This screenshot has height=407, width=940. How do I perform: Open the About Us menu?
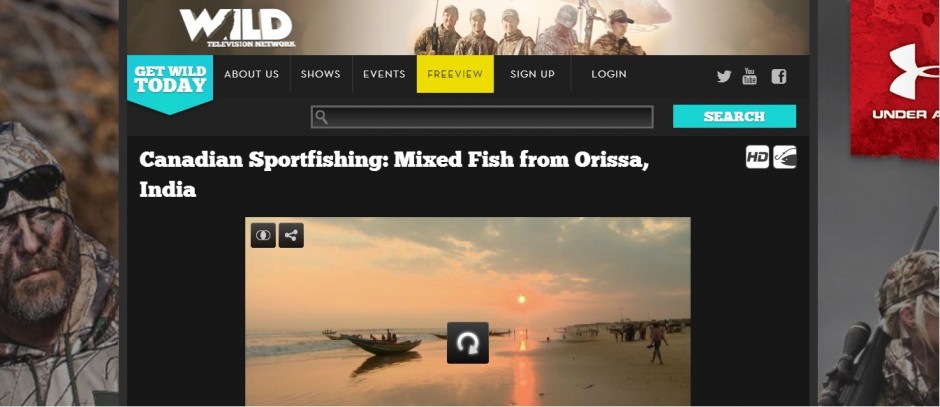tap(251, 74)
